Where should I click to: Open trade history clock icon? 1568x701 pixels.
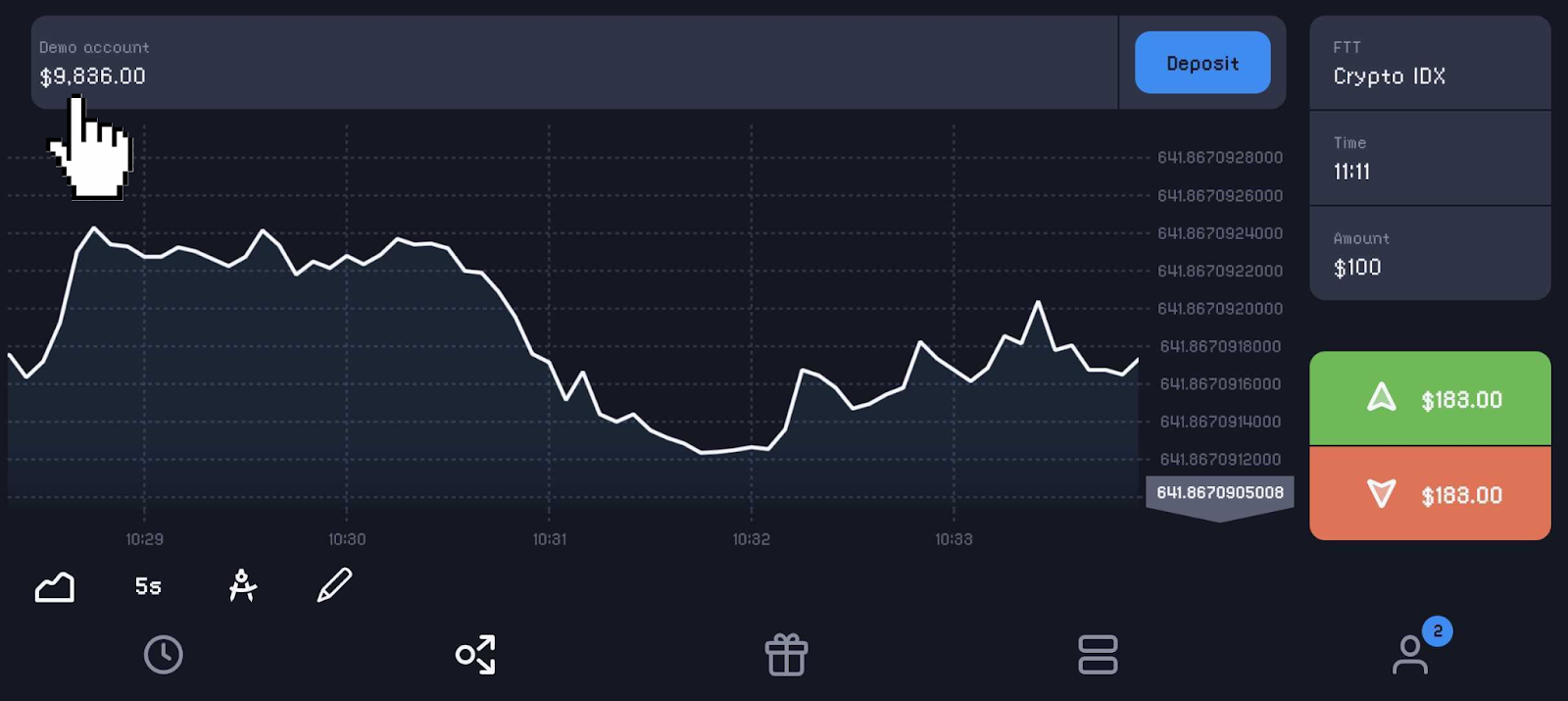(x=163, y=655)
